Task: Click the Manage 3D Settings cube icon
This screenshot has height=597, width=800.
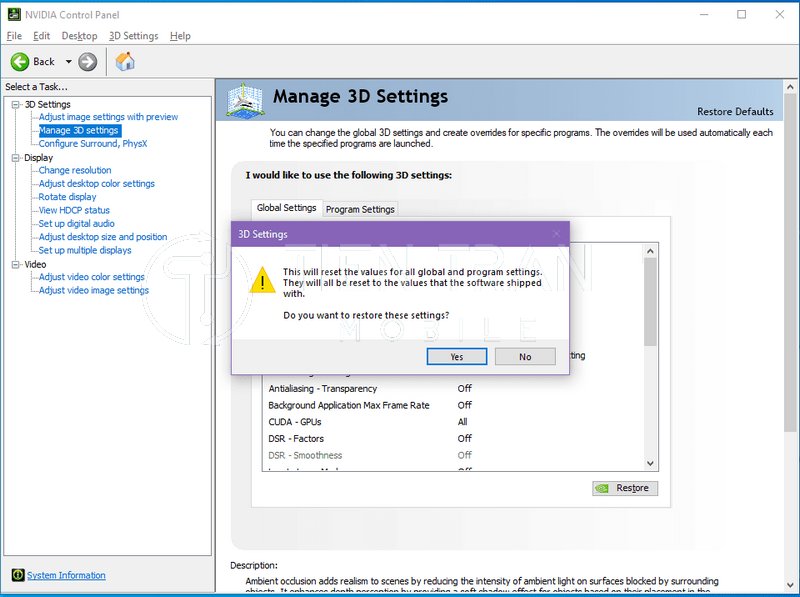Action: coord(245,100)
